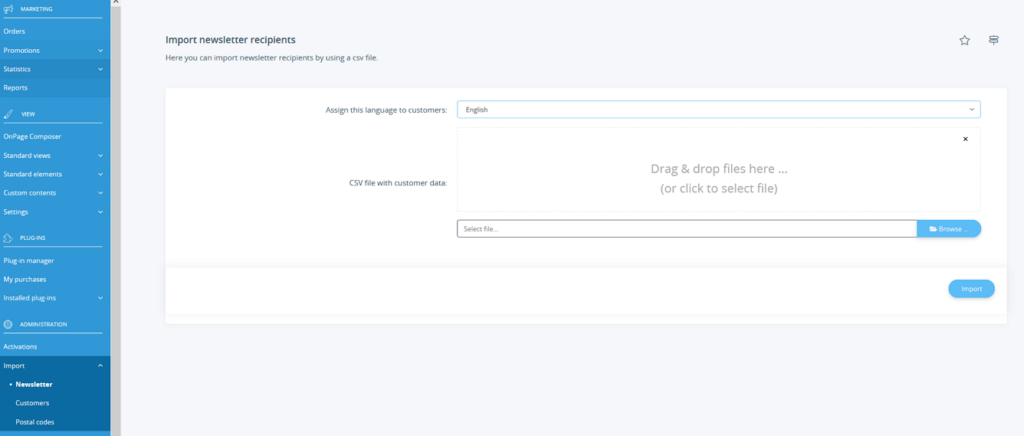Remove file using the X in drop zone
Image resolution: width=1024 pixels, height=436 pixels.
pos(965,139)
